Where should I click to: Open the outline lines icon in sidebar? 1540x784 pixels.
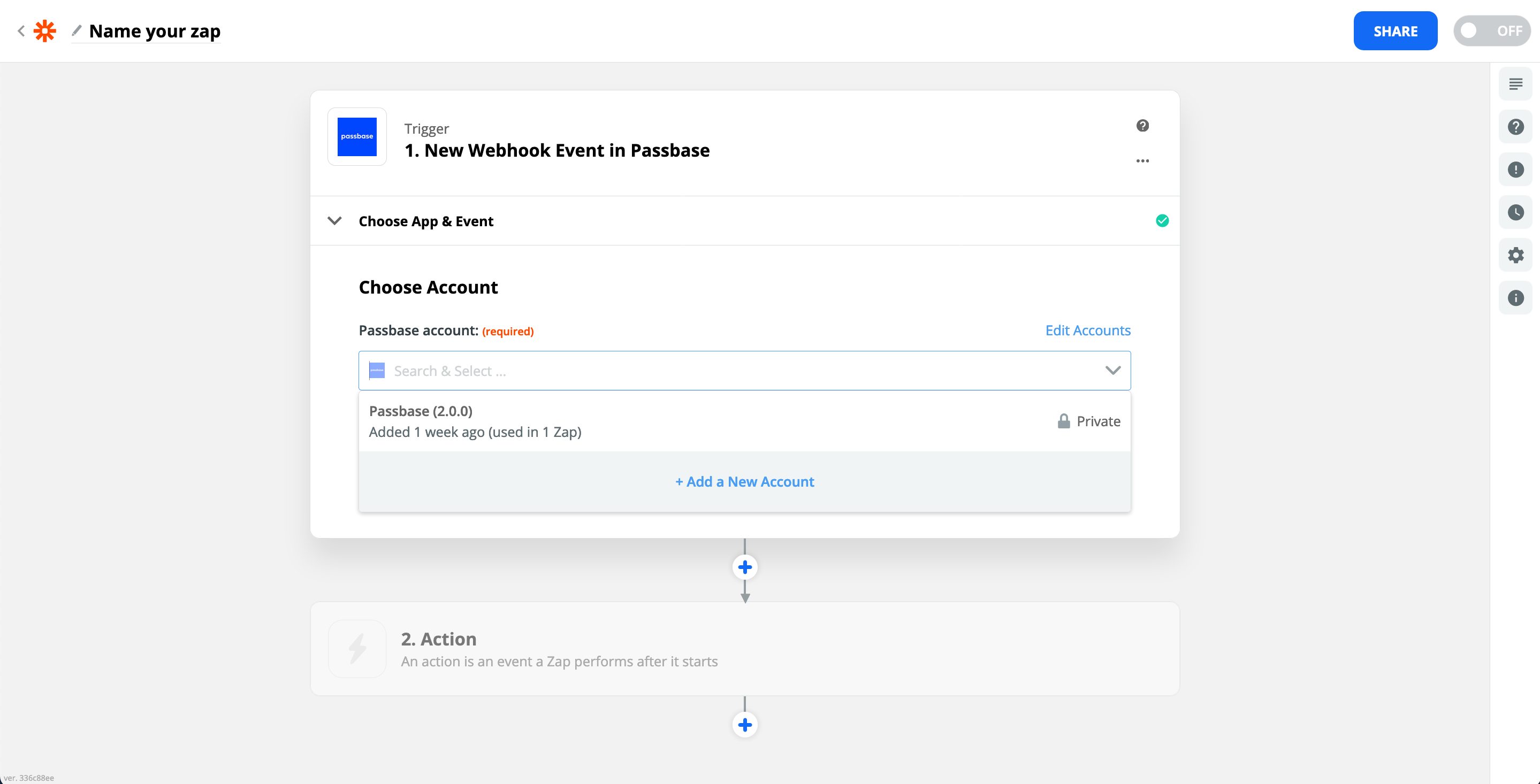click(1515, 84)
